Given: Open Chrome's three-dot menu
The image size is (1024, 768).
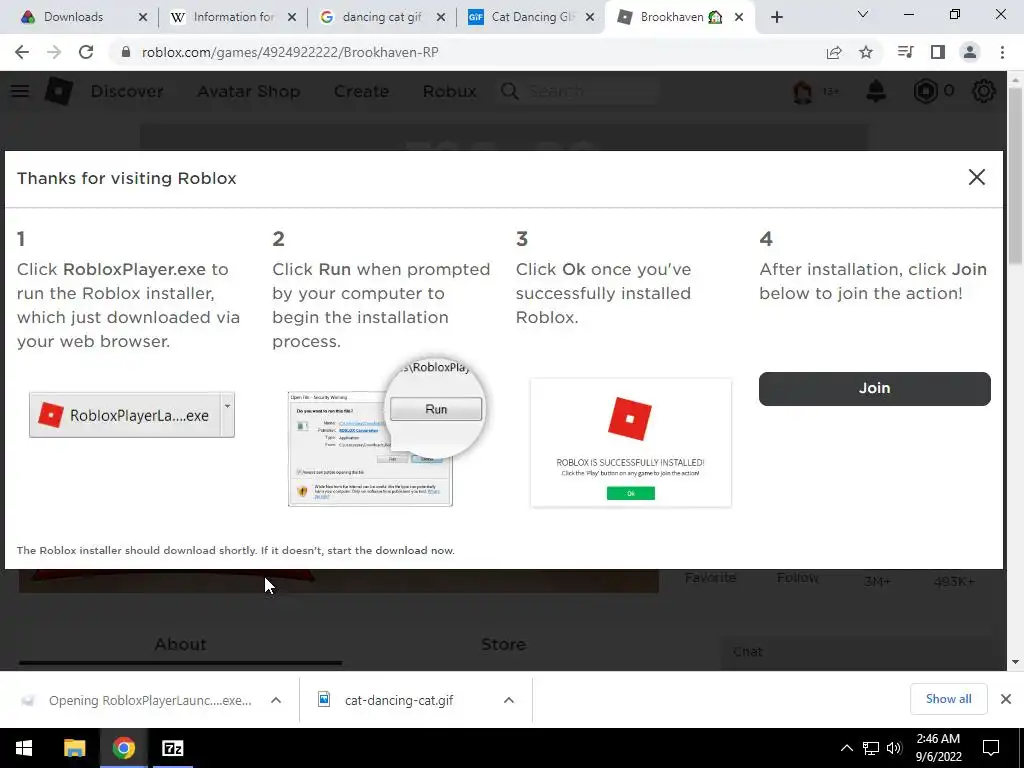Looking at the screenshot, I should click(x=1002, y=52).
